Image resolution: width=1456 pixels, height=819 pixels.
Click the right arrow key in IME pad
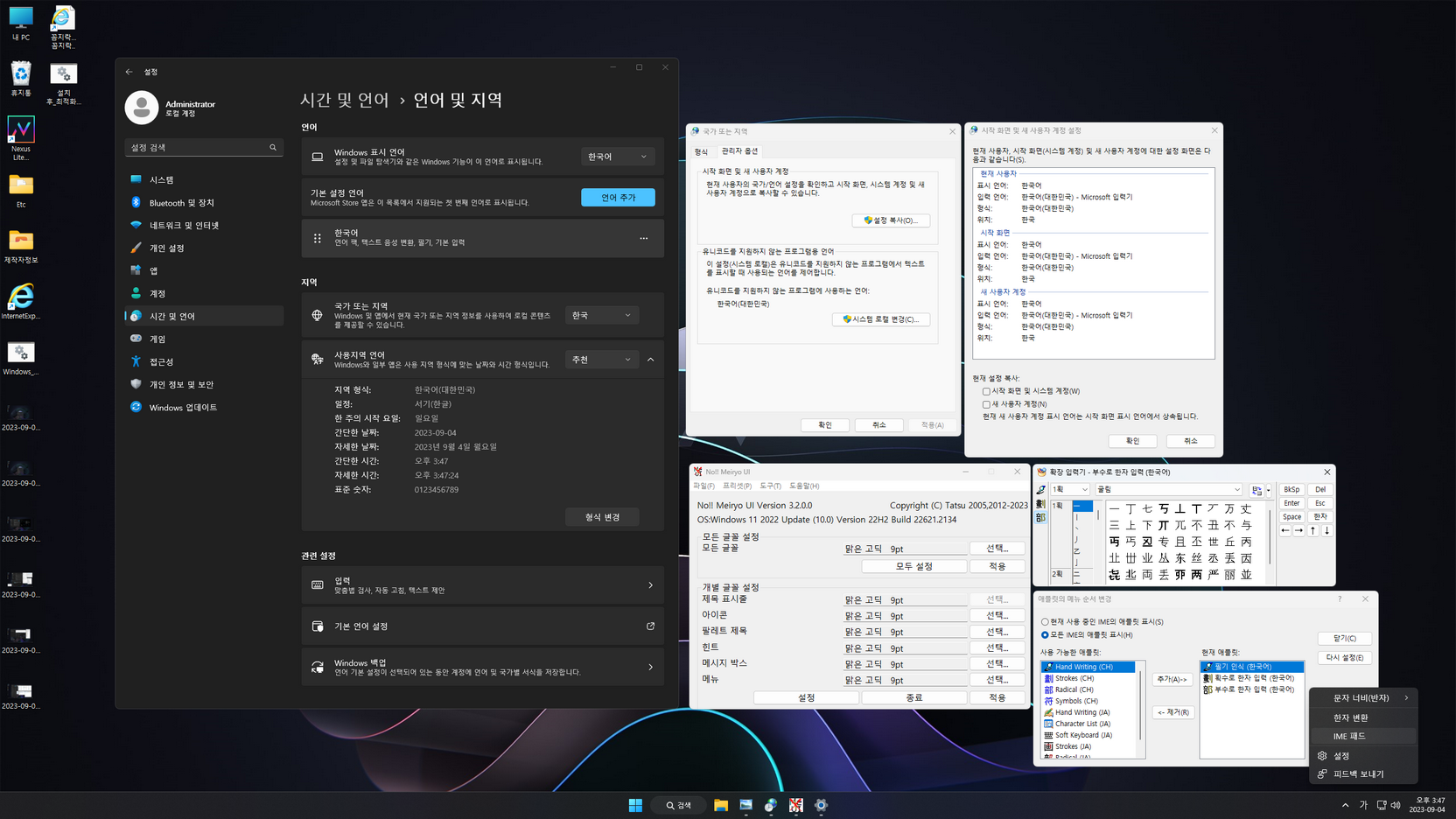point(1298,530)
